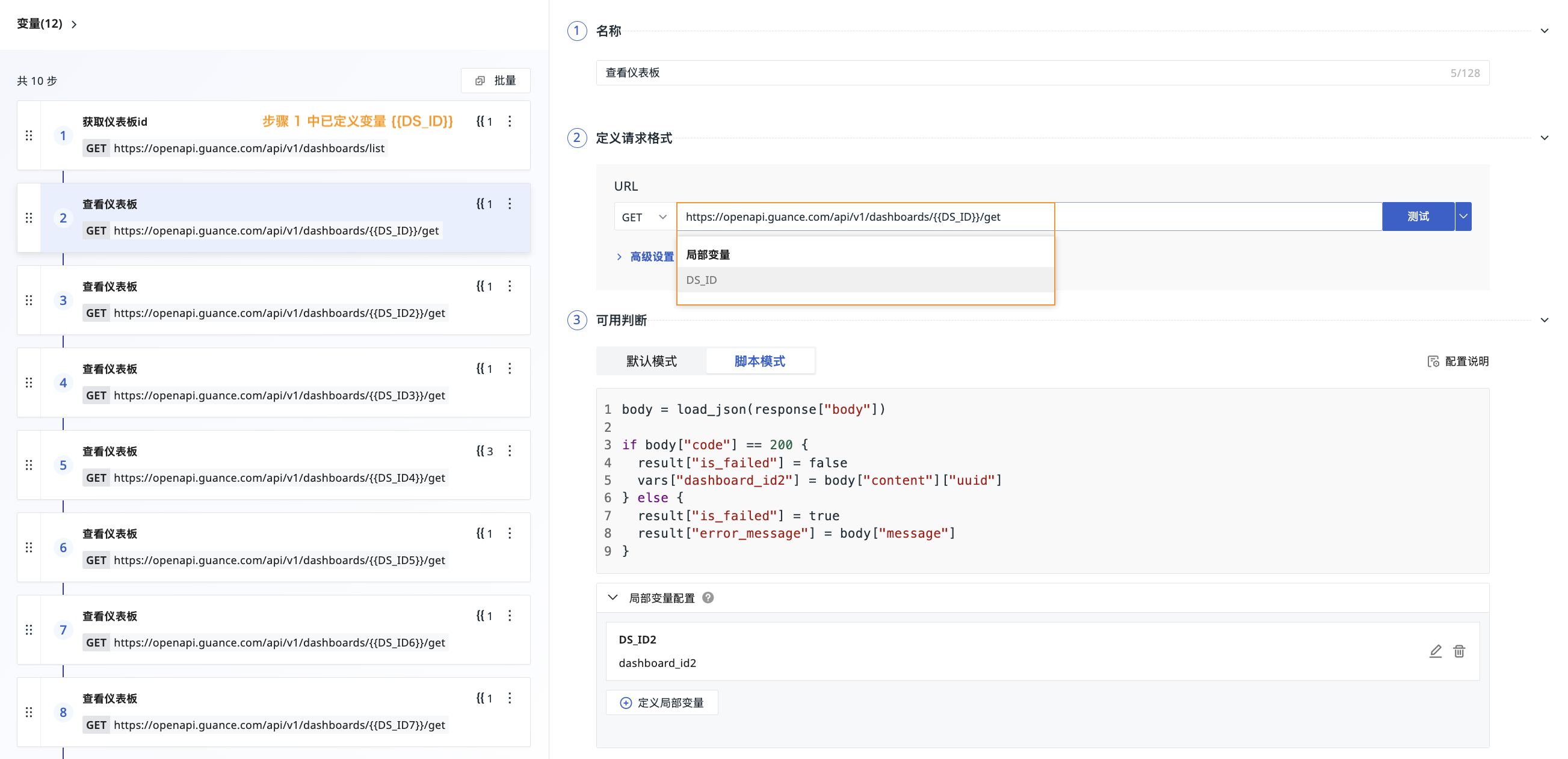The width and height of the screenshot is (1568, 759).
Task: Delete the DS_ID2 local variable
Action: point(1458,651)
